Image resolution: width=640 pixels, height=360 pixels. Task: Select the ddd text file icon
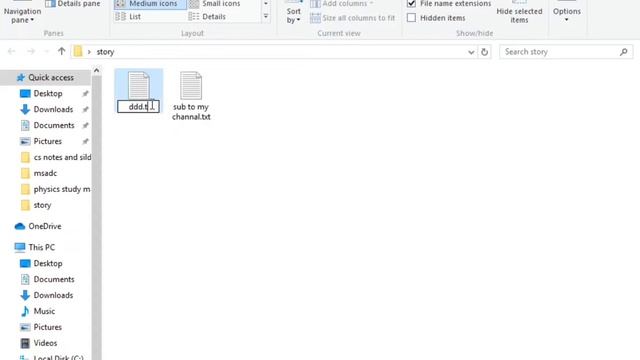pyautogui.click(x=139, y=85)
